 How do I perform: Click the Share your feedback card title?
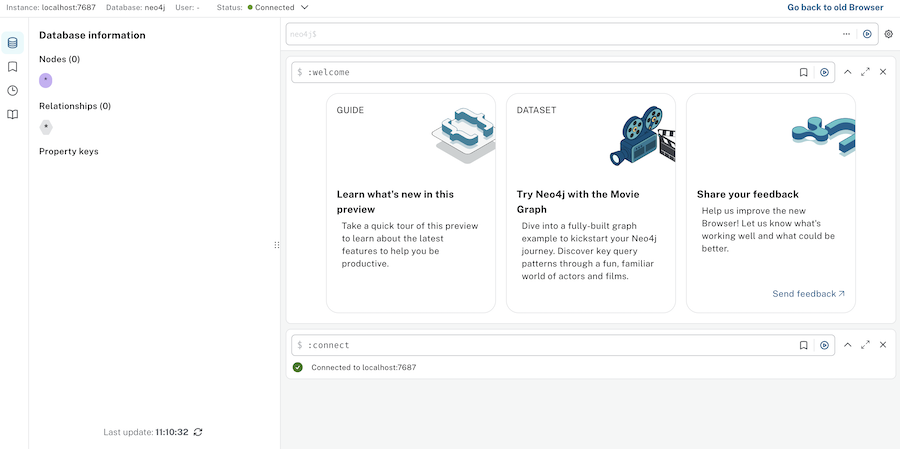tap(748, 194)
